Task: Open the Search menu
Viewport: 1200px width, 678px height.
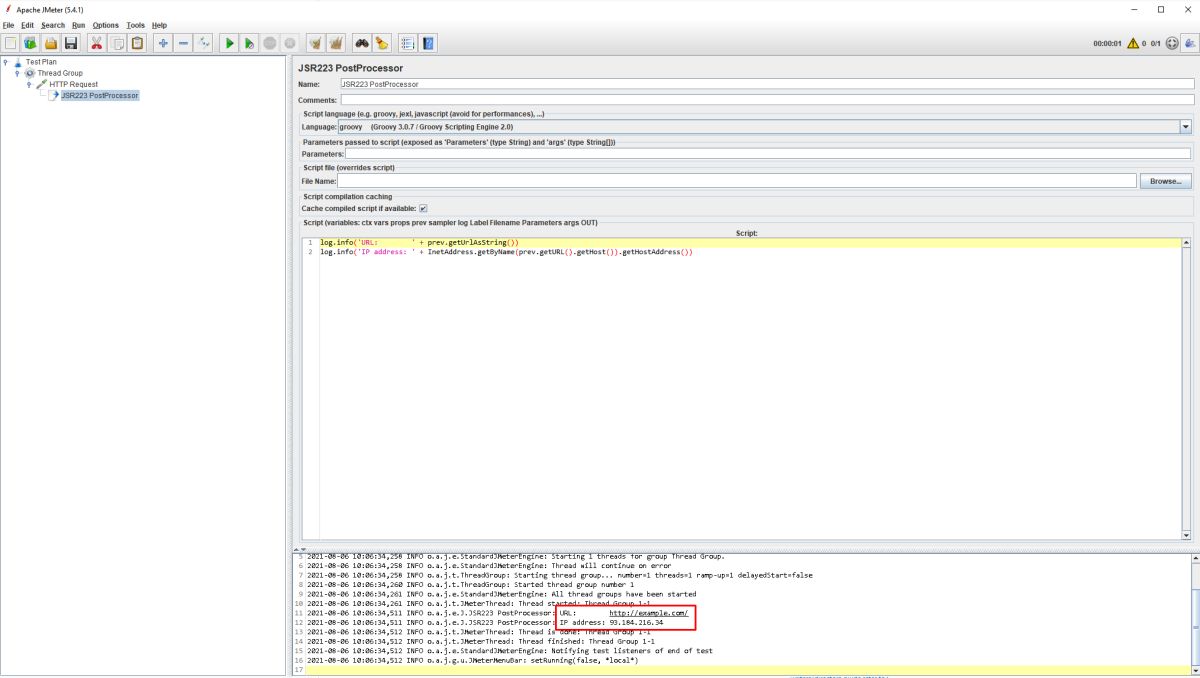Action: pos(53,25)
